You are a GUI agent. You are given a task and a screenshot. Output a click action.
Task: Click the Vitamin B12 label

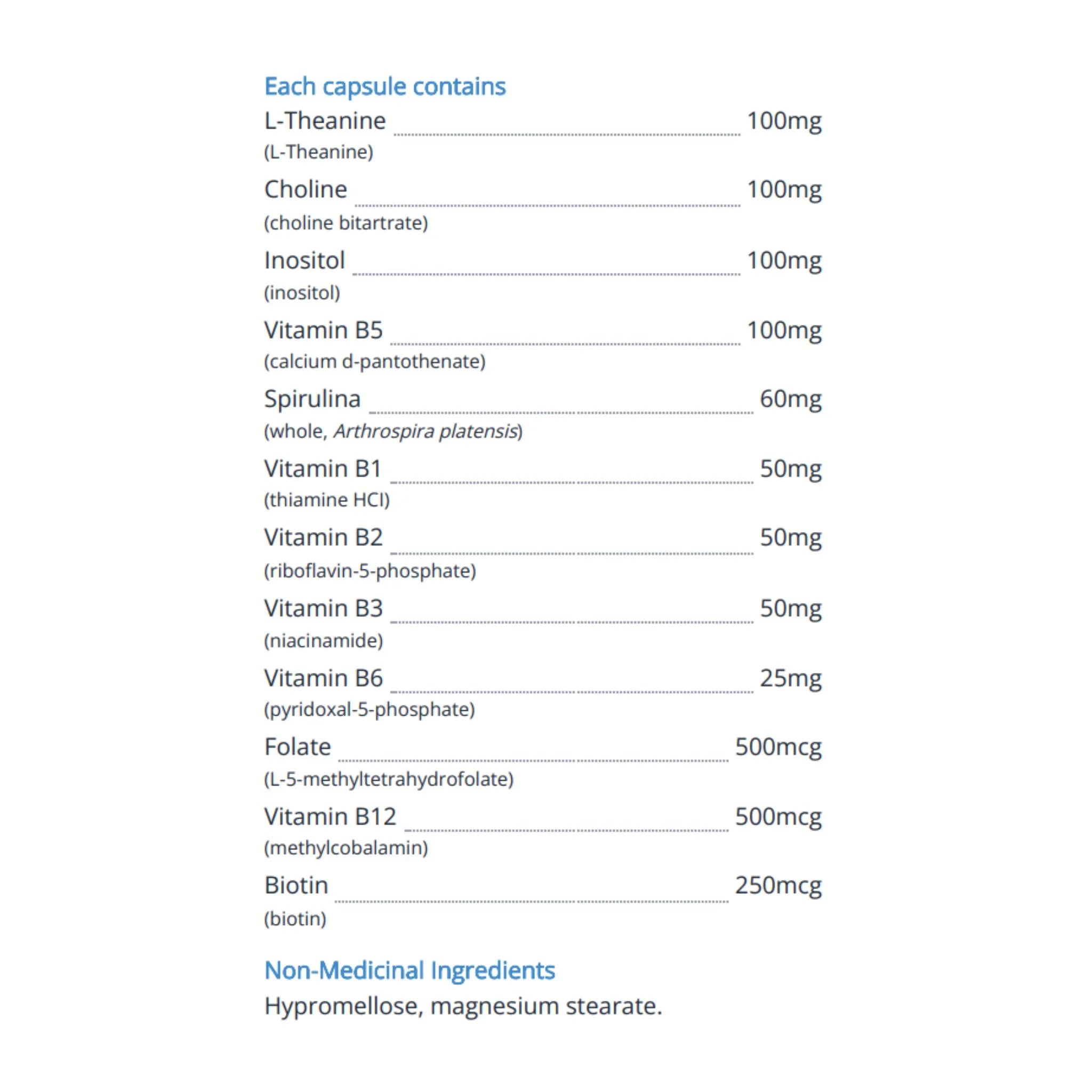point(330,817)
